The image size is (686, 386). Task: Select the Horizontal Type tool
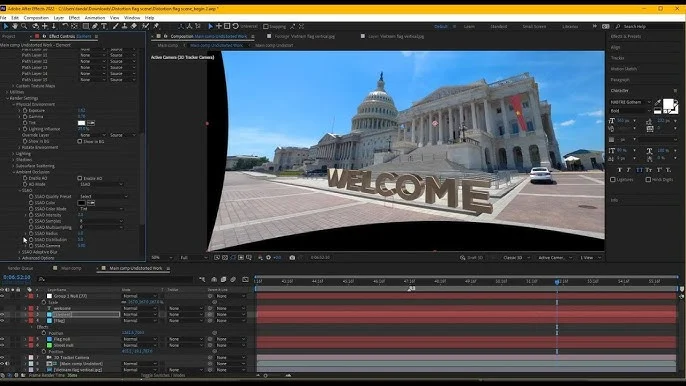click(x=104, y=26)
